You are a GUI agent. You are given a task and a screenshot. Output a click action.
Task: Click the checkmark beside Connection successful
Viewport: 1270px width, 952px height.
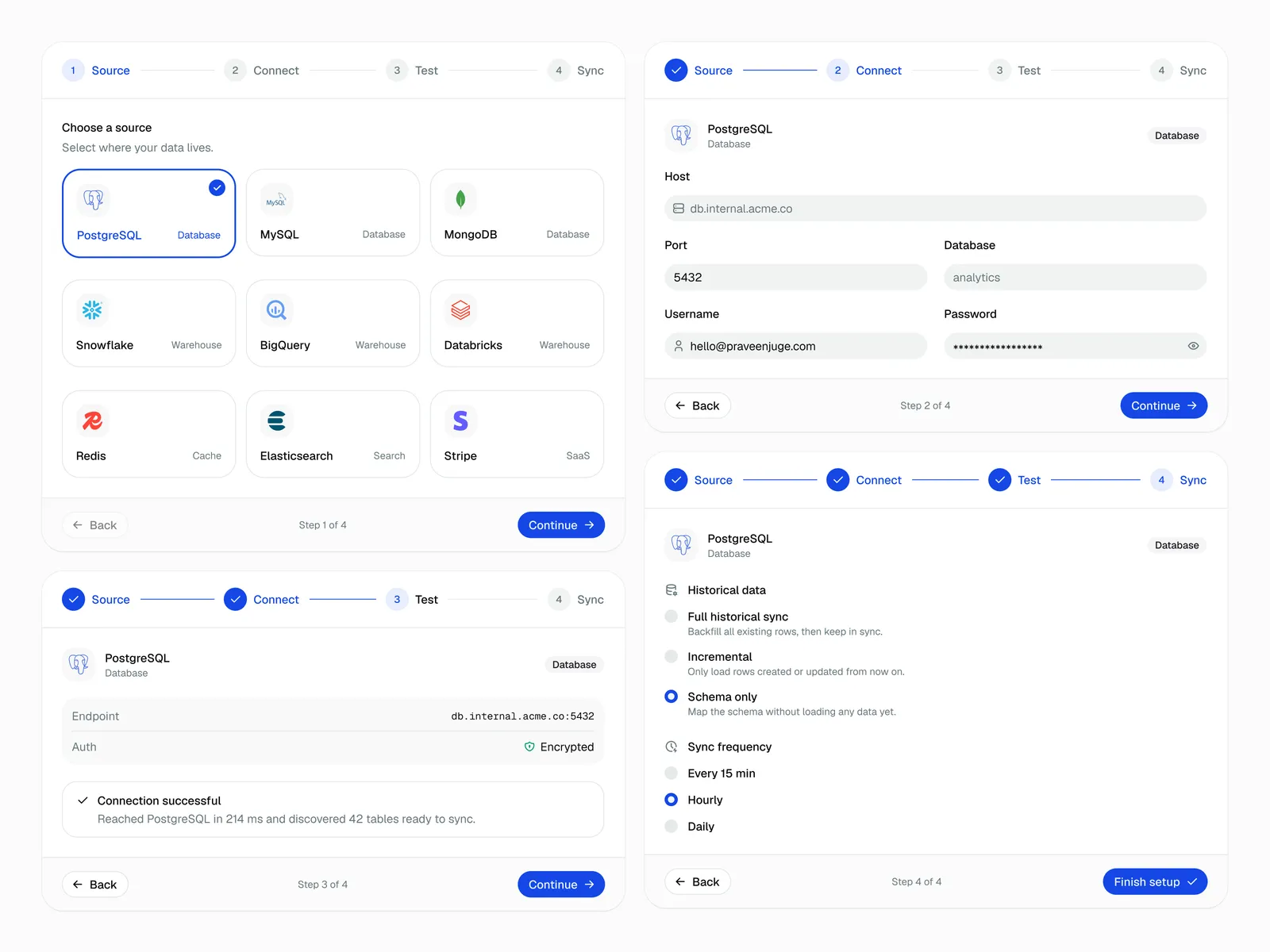[x=83, y=800]
